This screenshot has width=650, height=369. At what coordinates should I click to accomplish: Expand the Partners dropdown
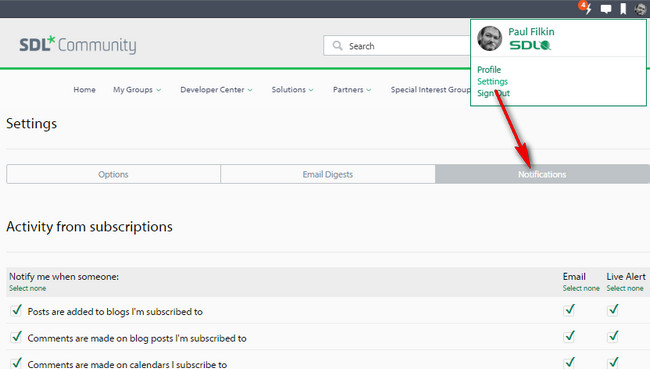tap(352, 90)
